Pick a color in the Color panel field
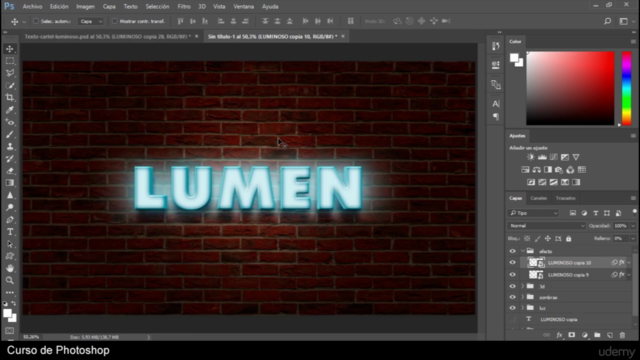Viewport: 640px width, 360px height. (570, 88)
